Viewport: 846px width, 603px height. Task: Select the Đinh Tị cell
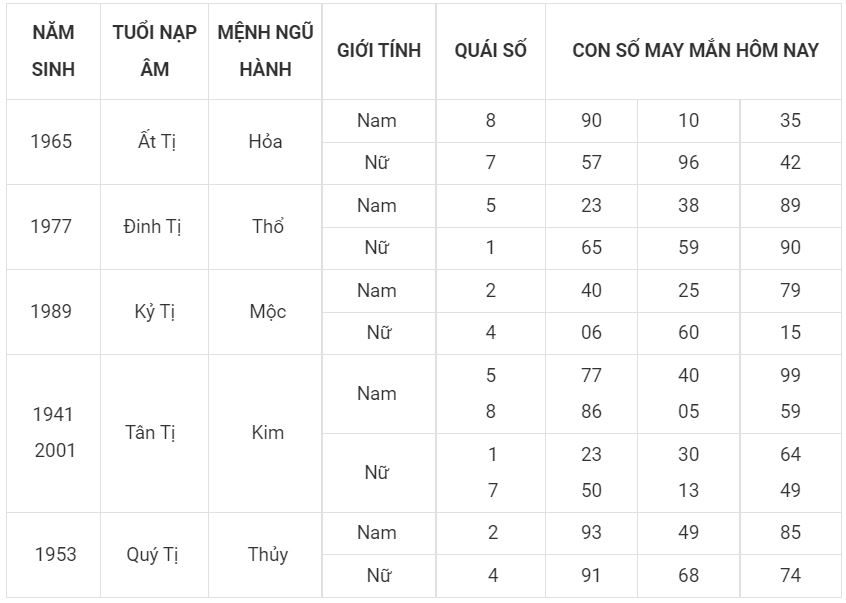[x=154, y=227]
